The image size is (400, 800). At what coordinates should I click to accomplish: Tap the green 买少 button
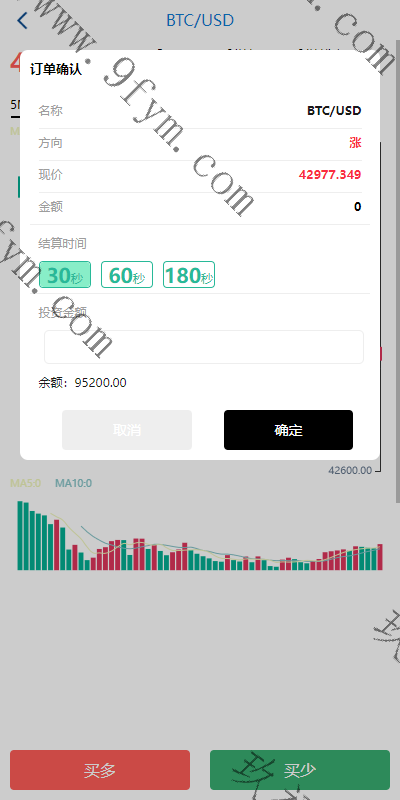click(x=299, y=770)
